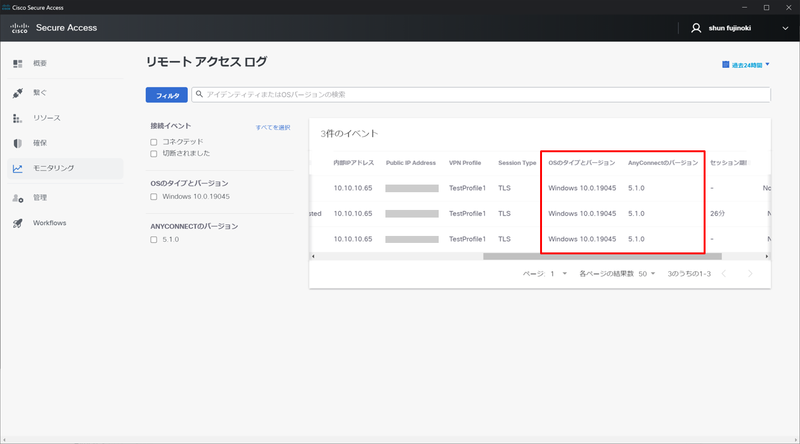Click the Resources icon in sidebar
This screenshot has height=444, width=800.
click(17, 118)
